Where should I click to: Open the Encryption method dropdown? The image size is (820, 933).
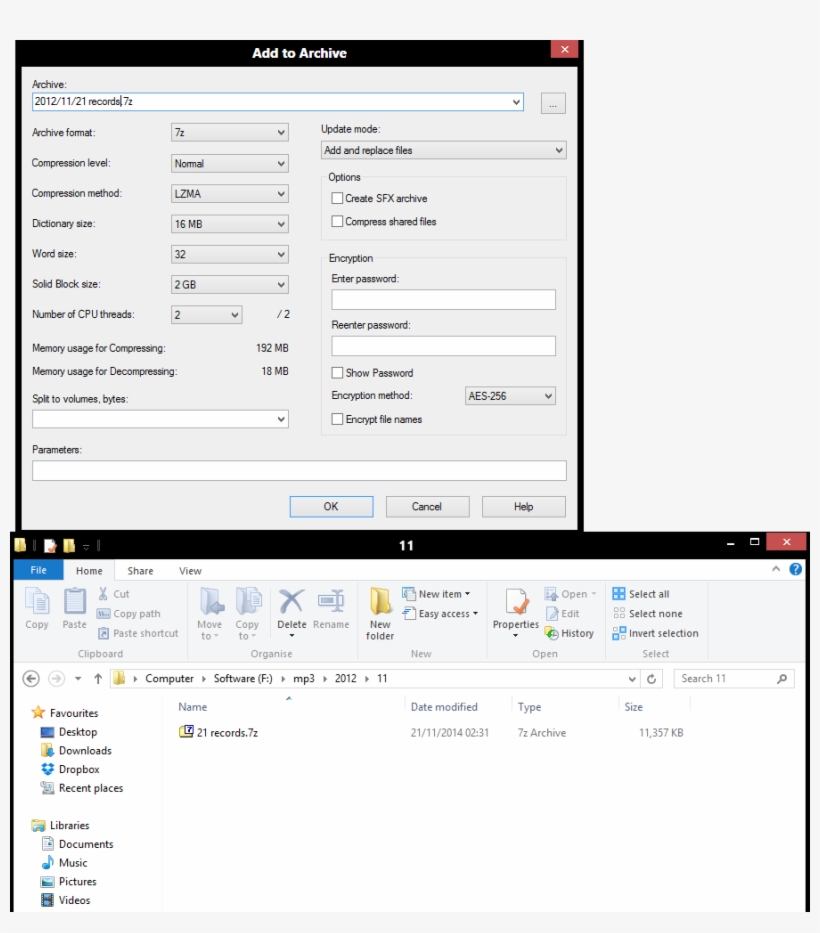point(510,397)
